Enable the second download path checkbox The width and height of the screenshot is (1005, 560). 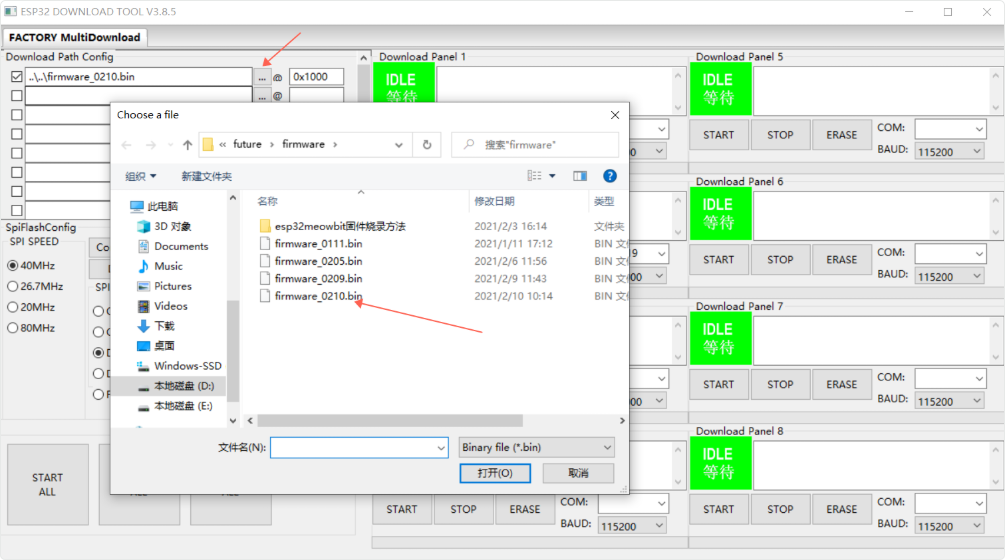point(17,95)
